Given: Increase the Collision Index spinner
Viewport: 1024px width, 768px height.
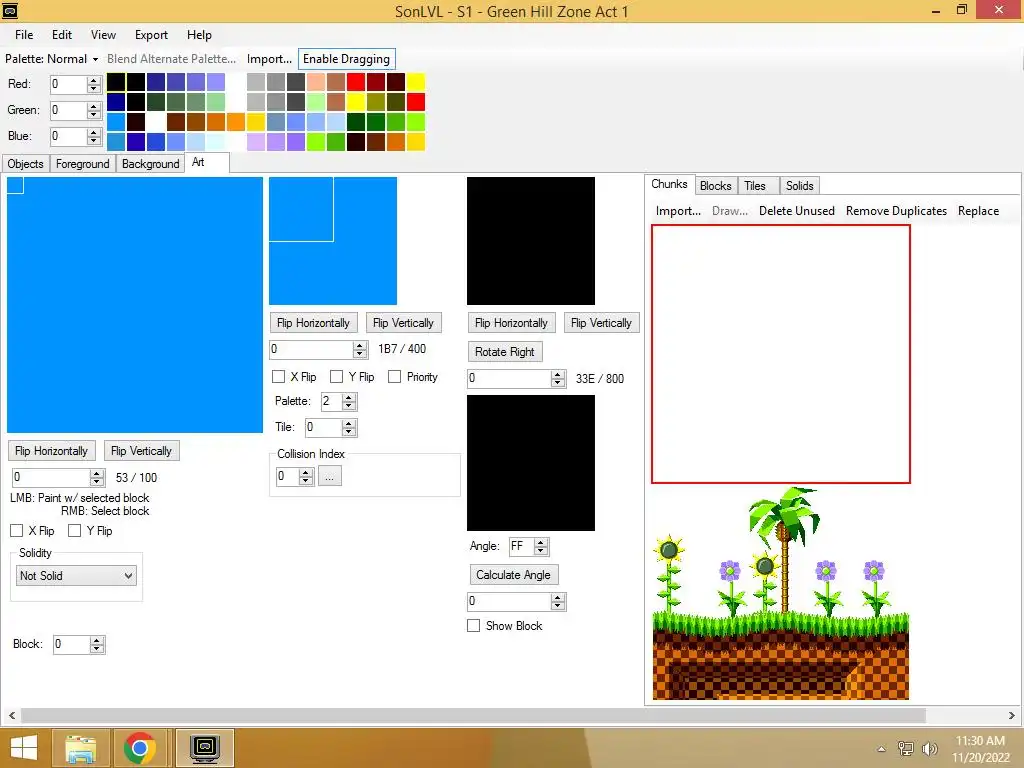Looking at the screenshot, I should [306, 473].
